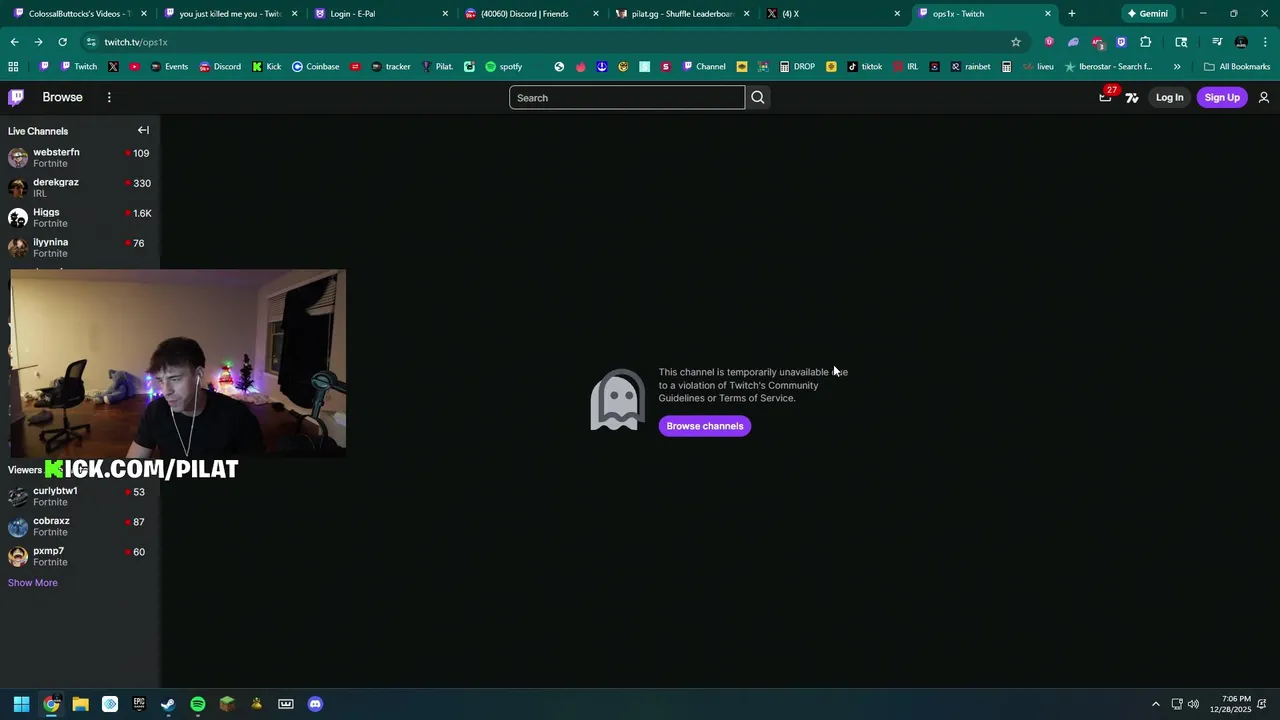Image resolution: width=1280 pixels, height=720 pixels.
Task: Click the Twitch search input field
Action: pos(627,97)
